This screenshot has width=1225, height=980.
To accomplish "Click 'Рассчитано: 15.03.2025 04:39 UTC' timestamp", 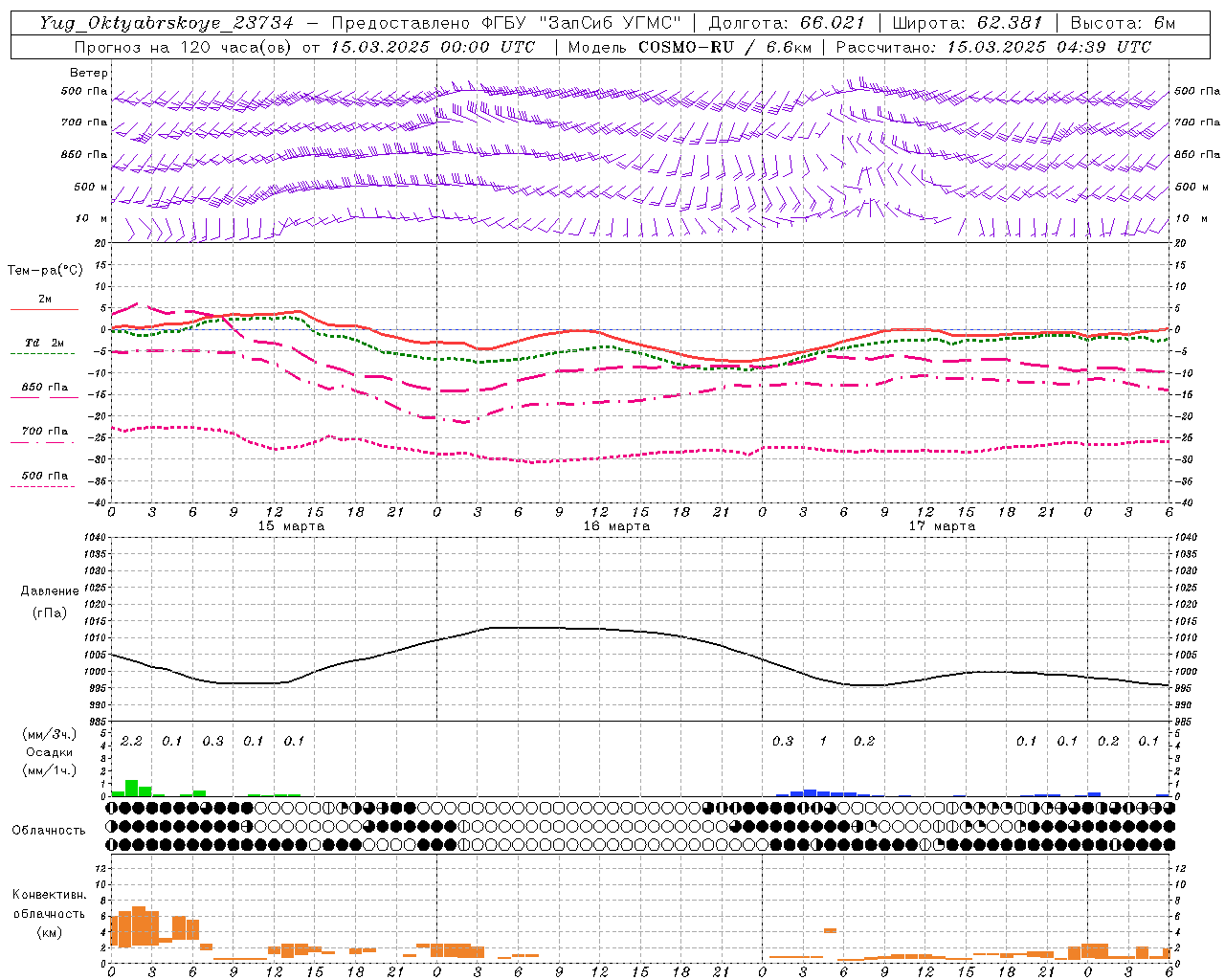I will [993, 47].
